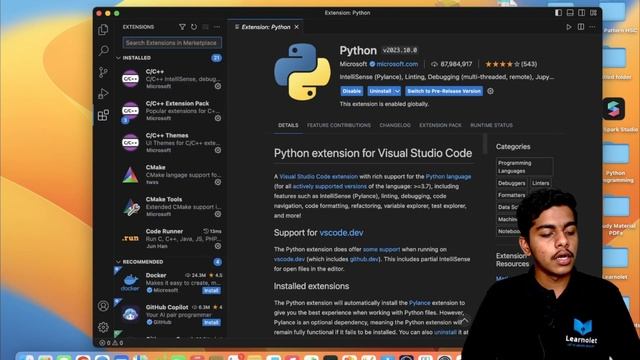This screenshot has width=640, height=360.
Task: Collapse the Recommended extensions section
Action: coord(119,262)
